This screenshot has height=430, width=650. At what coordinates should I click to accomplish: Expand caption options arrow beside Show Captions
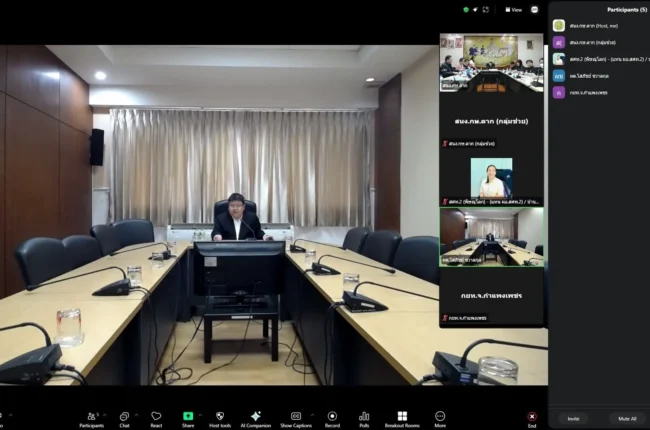pyautogui.click(x=312, y=415)
